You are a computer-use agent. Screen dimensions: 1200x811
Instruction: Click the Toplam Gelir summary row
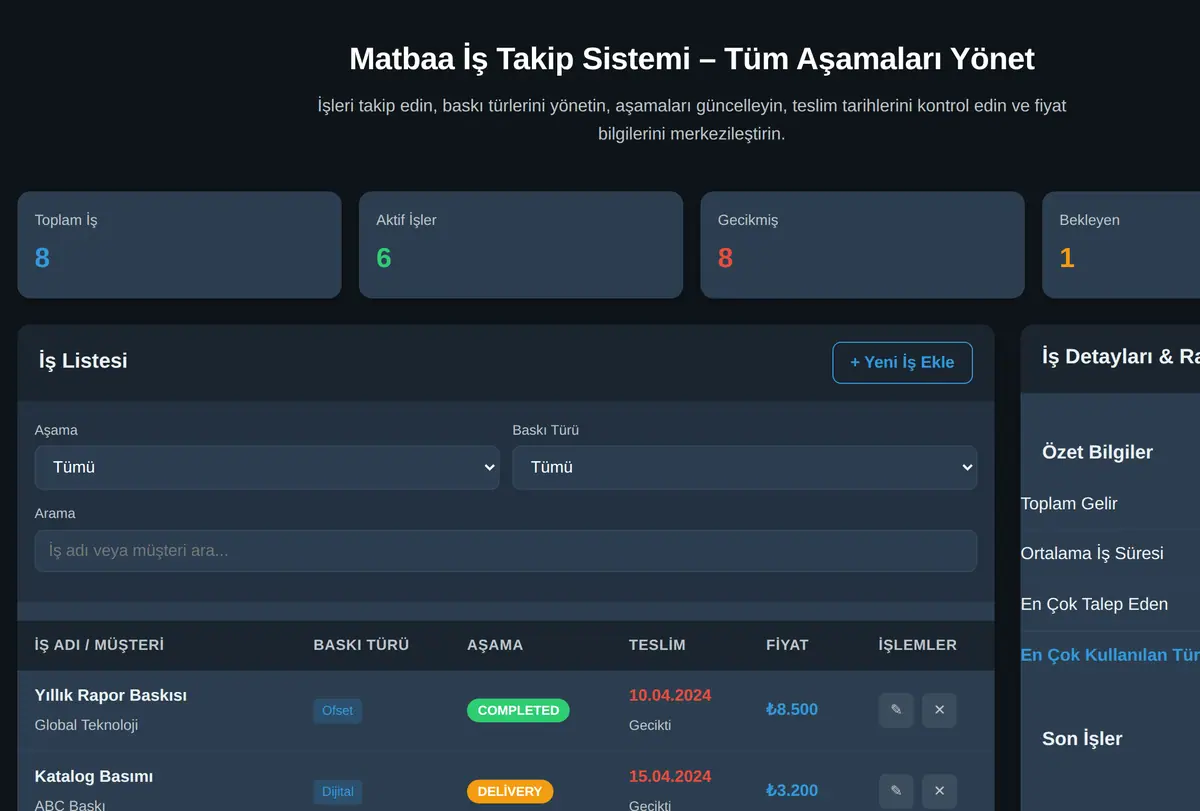pyautogui.click(x=1110, y=504)
